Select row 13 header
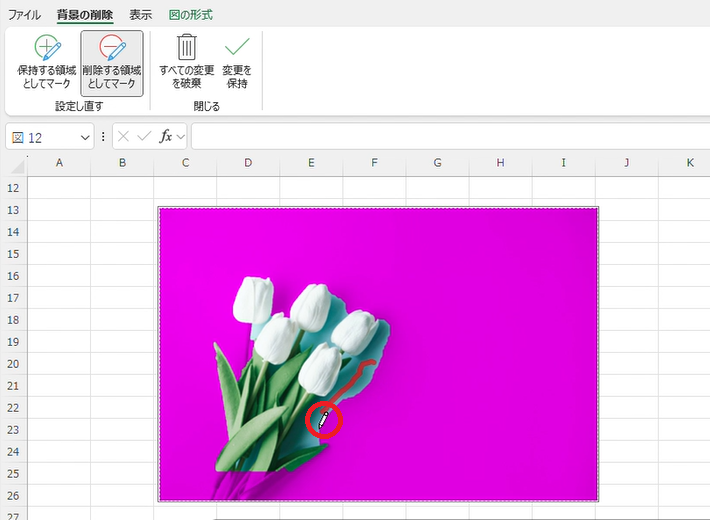 point(14,210)
